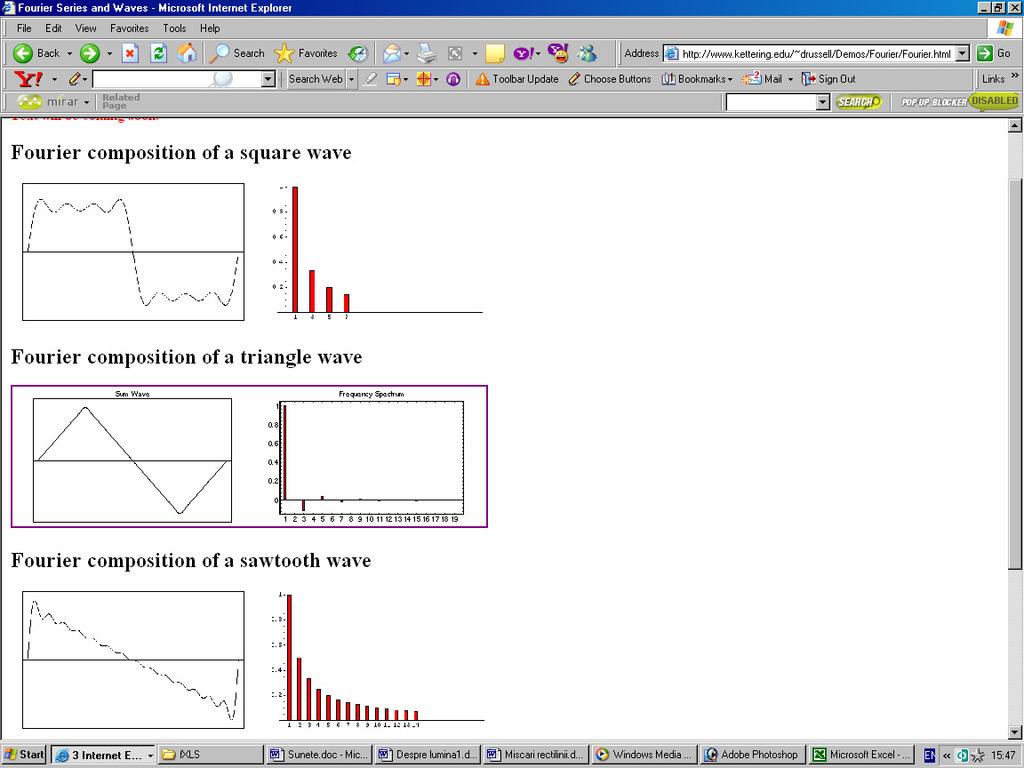The height and width of the screenshot is (768, 1024).
Task: Expand the Back button history arrow
Action: pos(70,54)
